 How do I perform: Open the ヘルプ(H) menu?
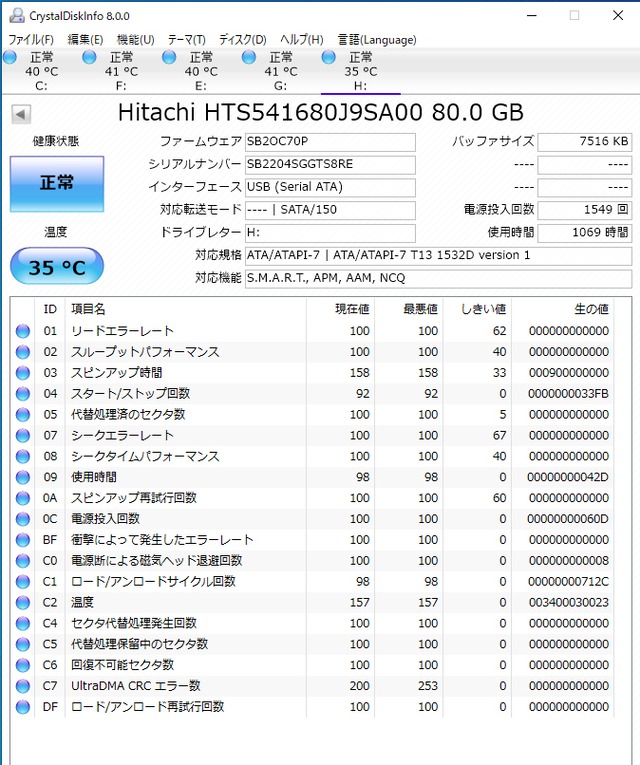pos(302,40)
